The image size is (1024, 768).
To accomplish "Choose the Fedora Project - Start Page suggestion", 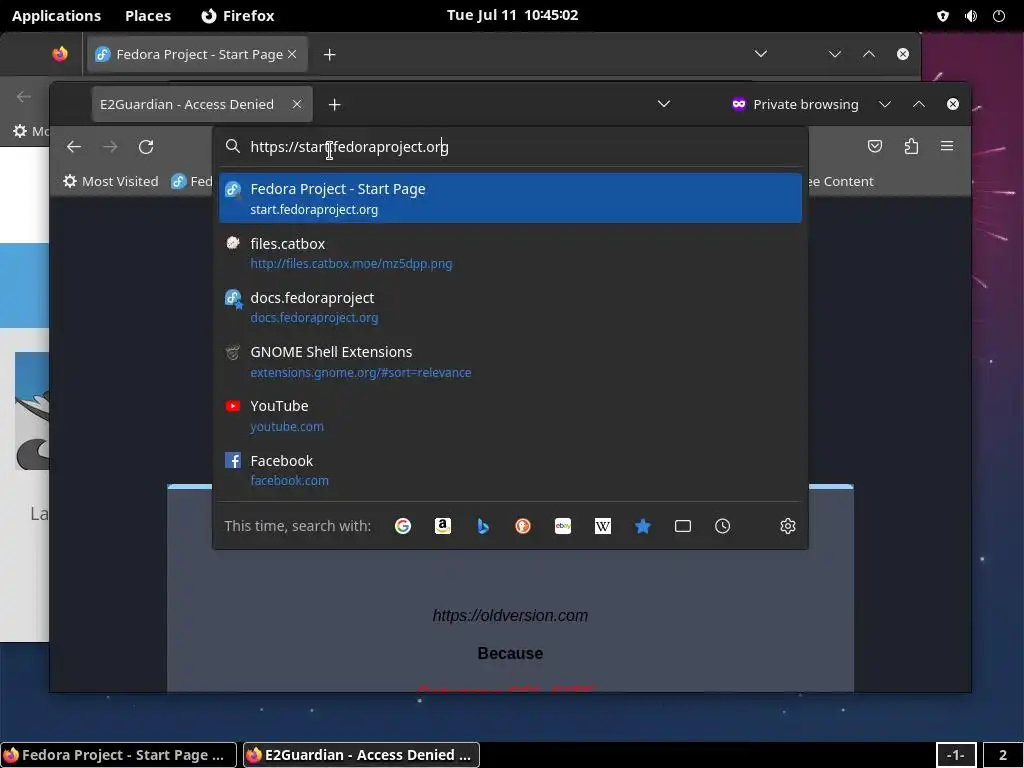I will (510, 198).
